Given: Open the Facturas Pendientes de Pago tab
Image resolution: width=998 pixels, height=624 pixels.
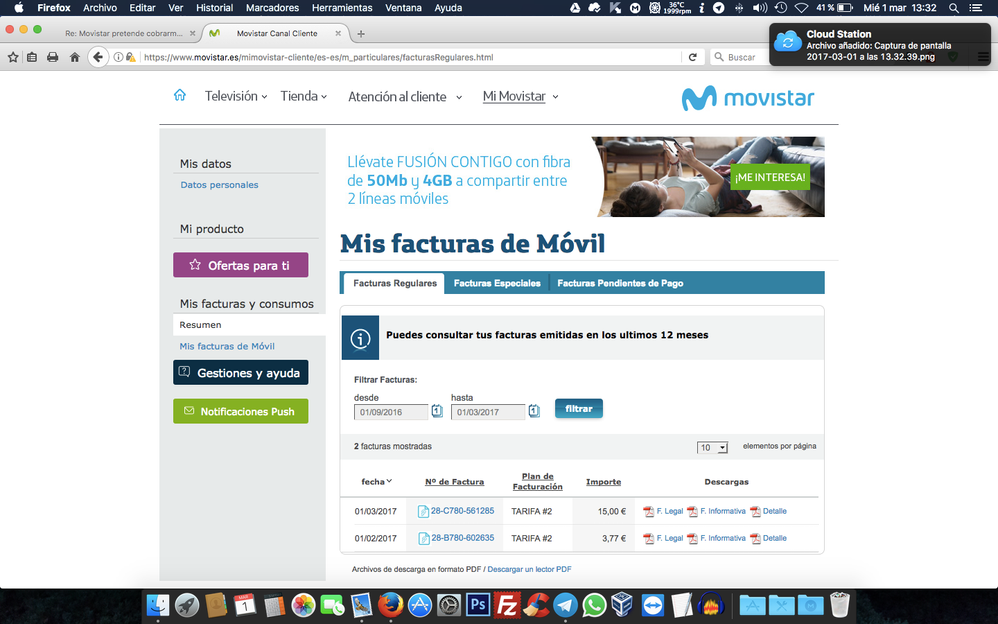Looking at the screenshot, I should click(620, 283).
